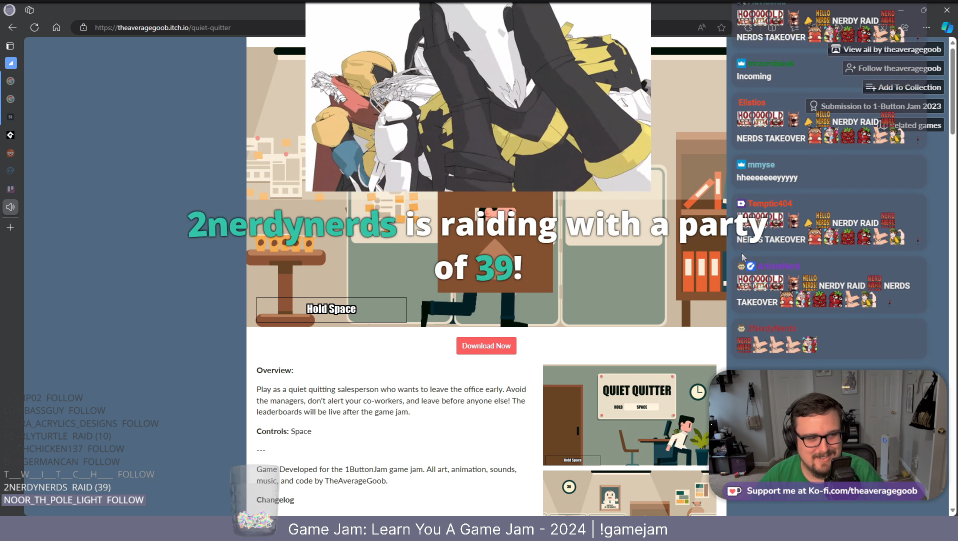This screenshot has height=541, width=958.
Task: View site information via the lock icon
Action: tap(84, 28)
